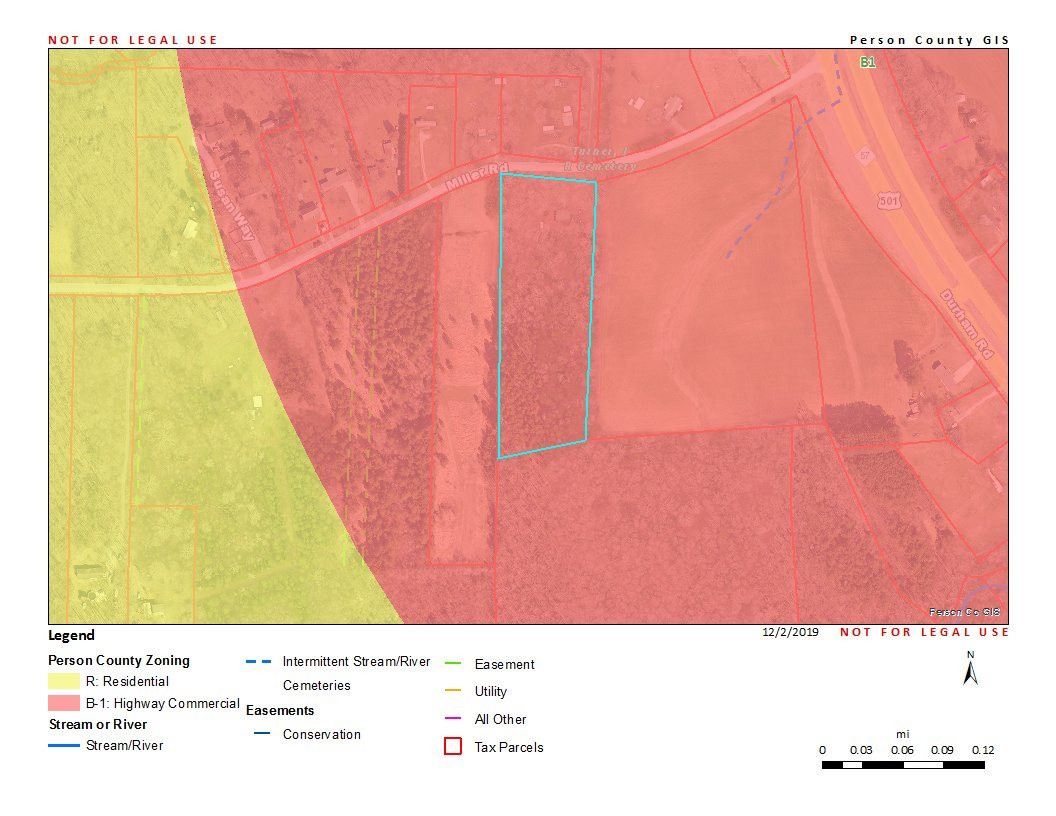Click the north arrow compass icon
Viewport: 1056px width, 816px height.
969,670
